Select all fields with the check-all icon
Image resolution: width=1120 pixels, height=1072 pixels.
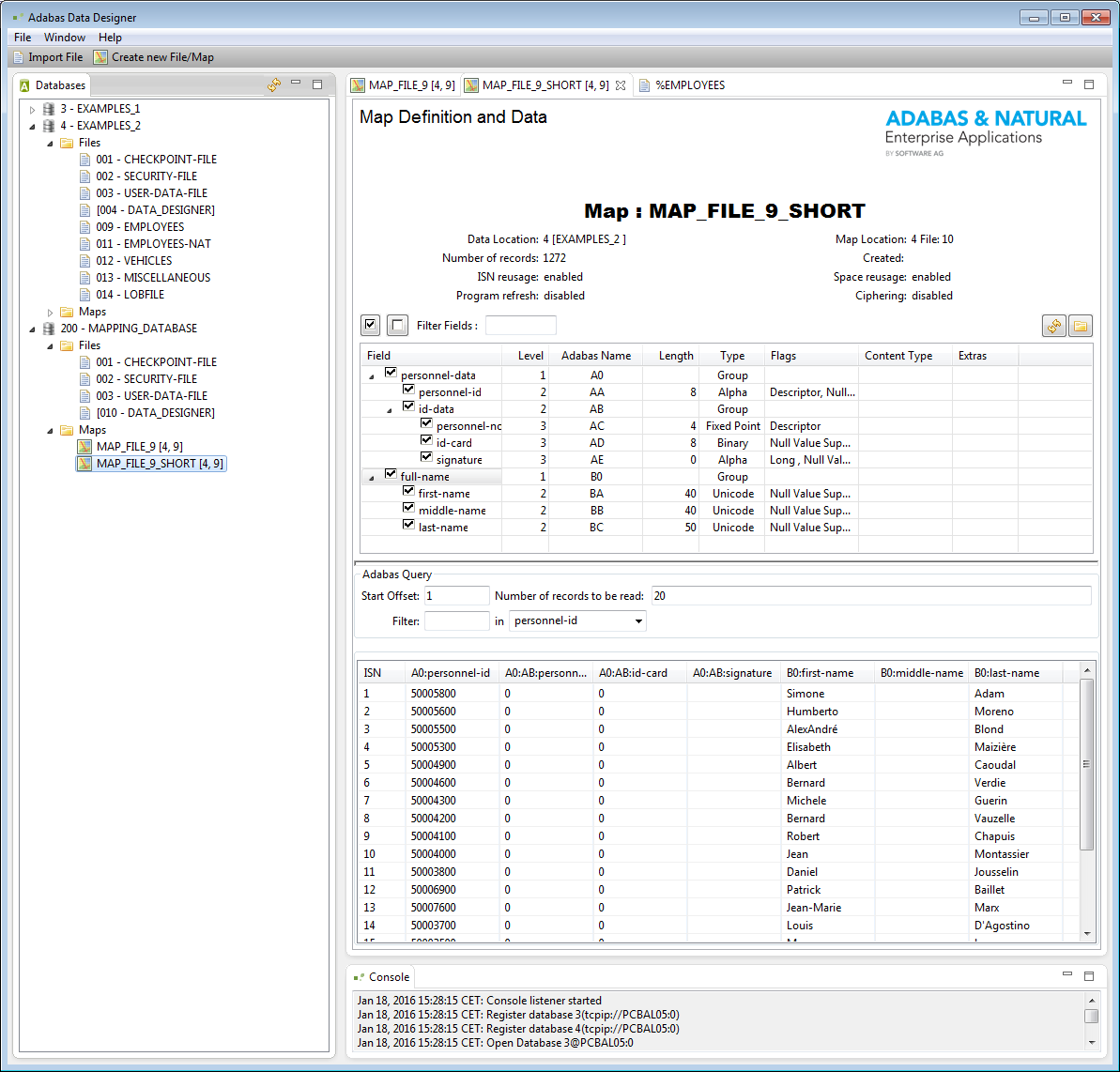tap(369, 325)
